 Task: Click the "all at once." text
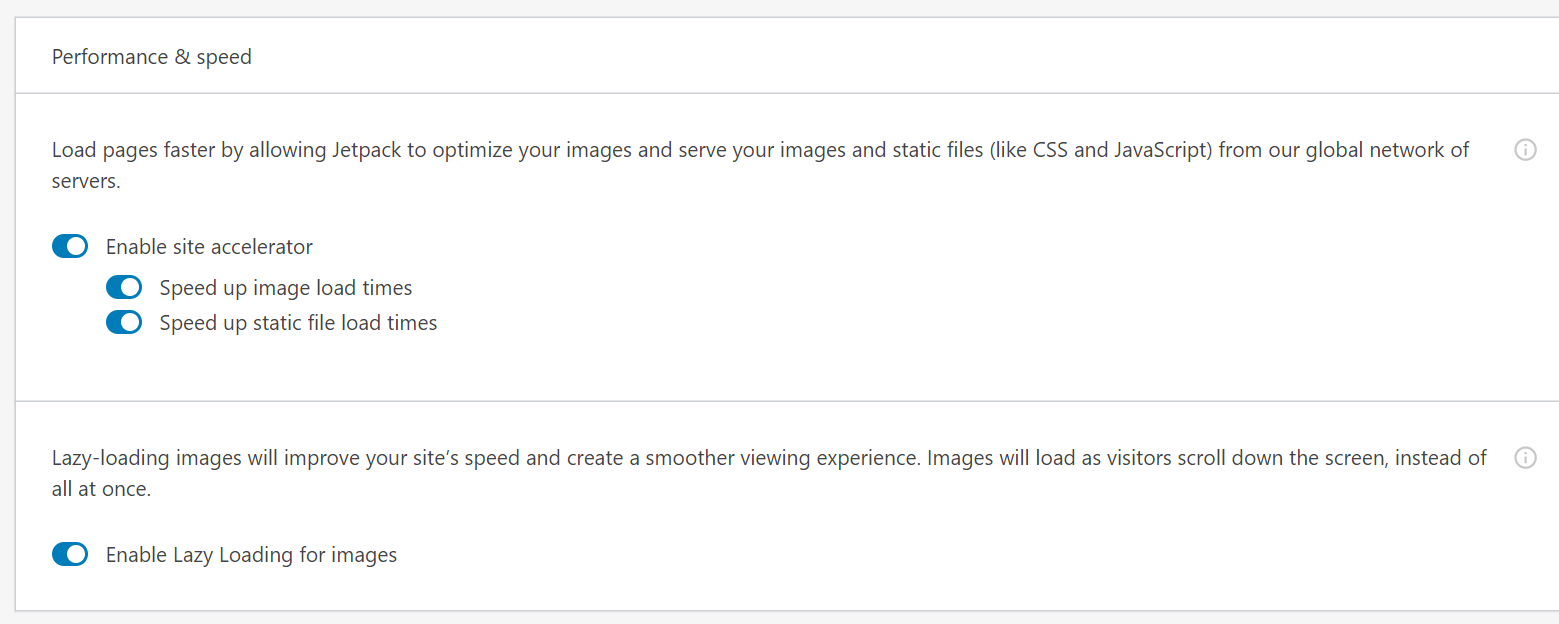101,491
